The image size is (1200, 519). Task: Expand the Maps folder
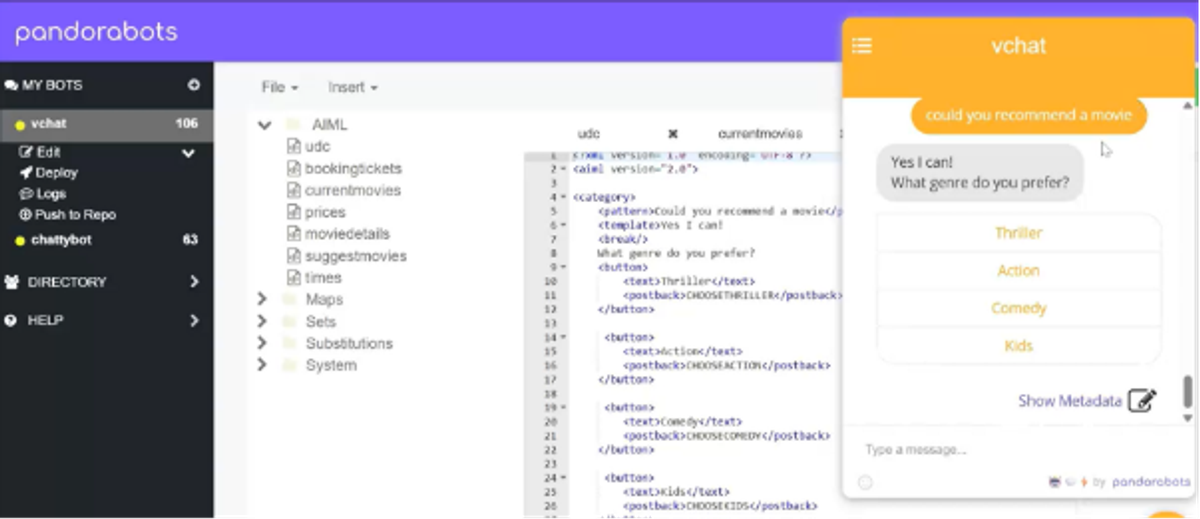pyautogui.click(x=262, y=300)
